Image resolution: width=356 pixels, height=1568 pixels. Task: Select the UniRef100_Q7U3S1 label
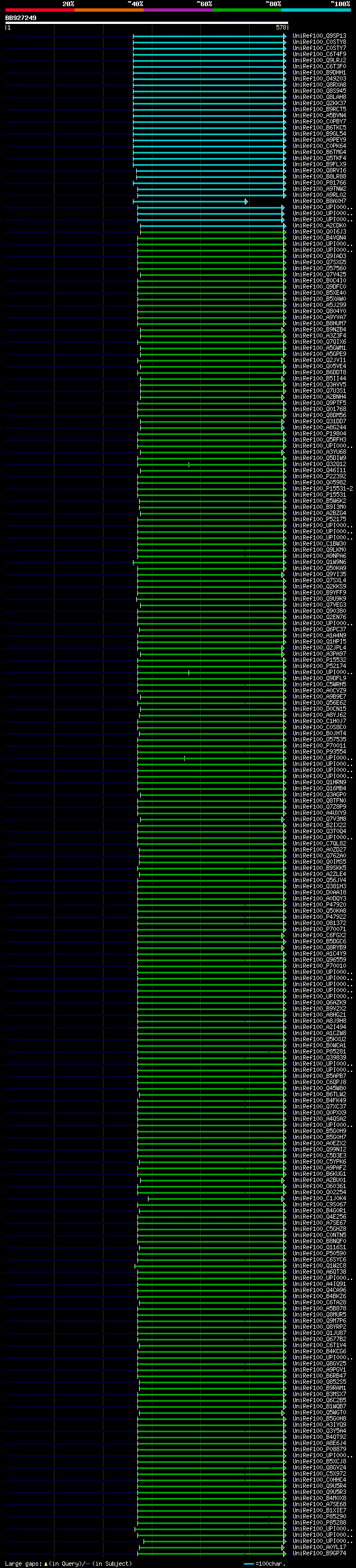pyautogui.click(x=319, y=390)
